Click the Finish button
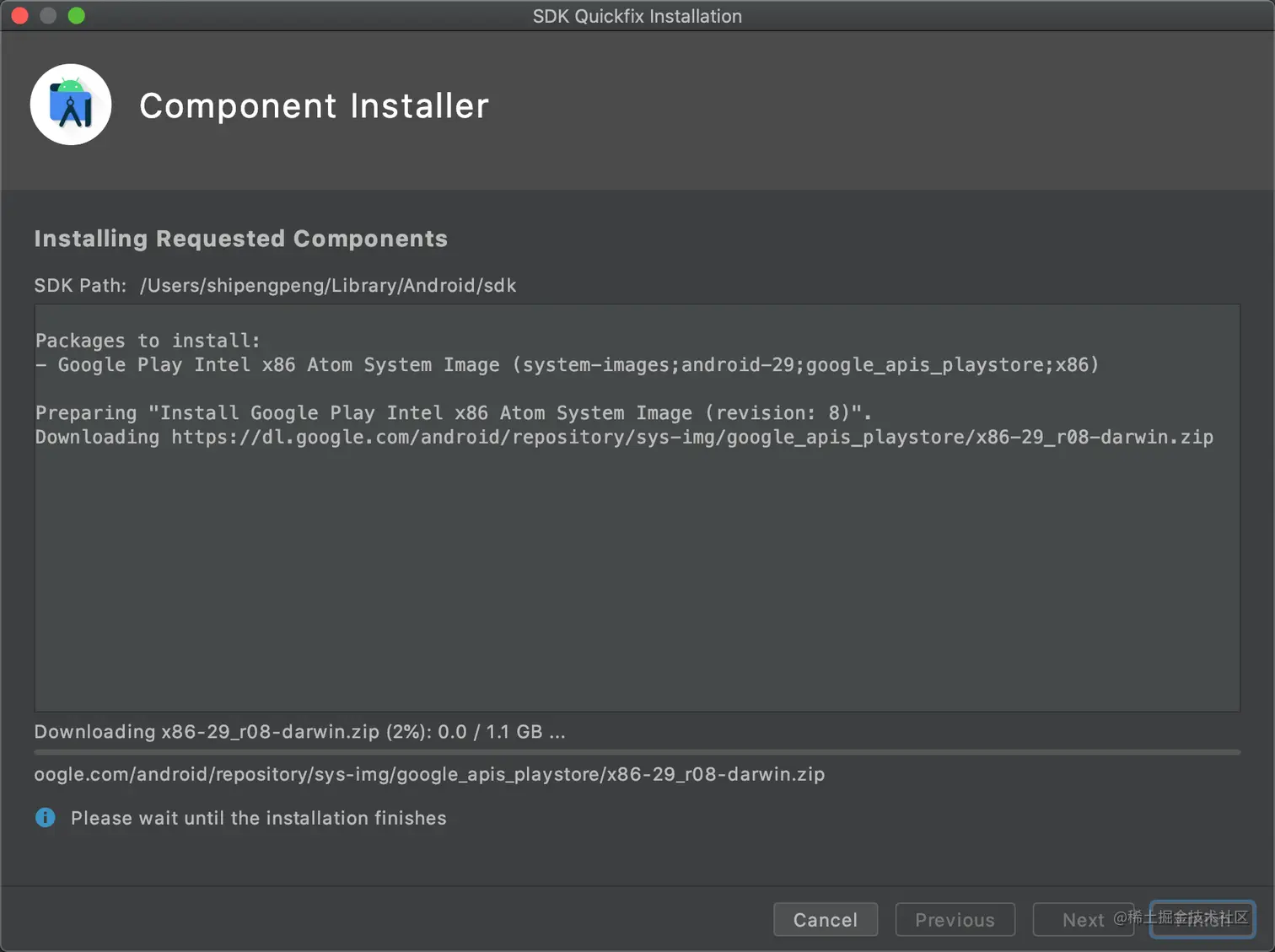The width and height of the screenshot is (1275, 952). 1202,919
